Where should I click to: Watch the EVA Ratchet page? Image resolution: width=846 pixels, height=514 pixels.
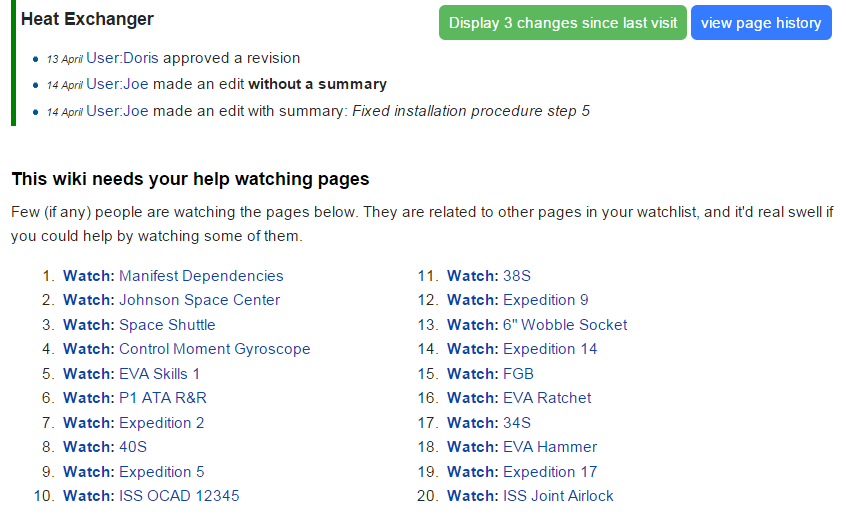click(x=473, y=398)
